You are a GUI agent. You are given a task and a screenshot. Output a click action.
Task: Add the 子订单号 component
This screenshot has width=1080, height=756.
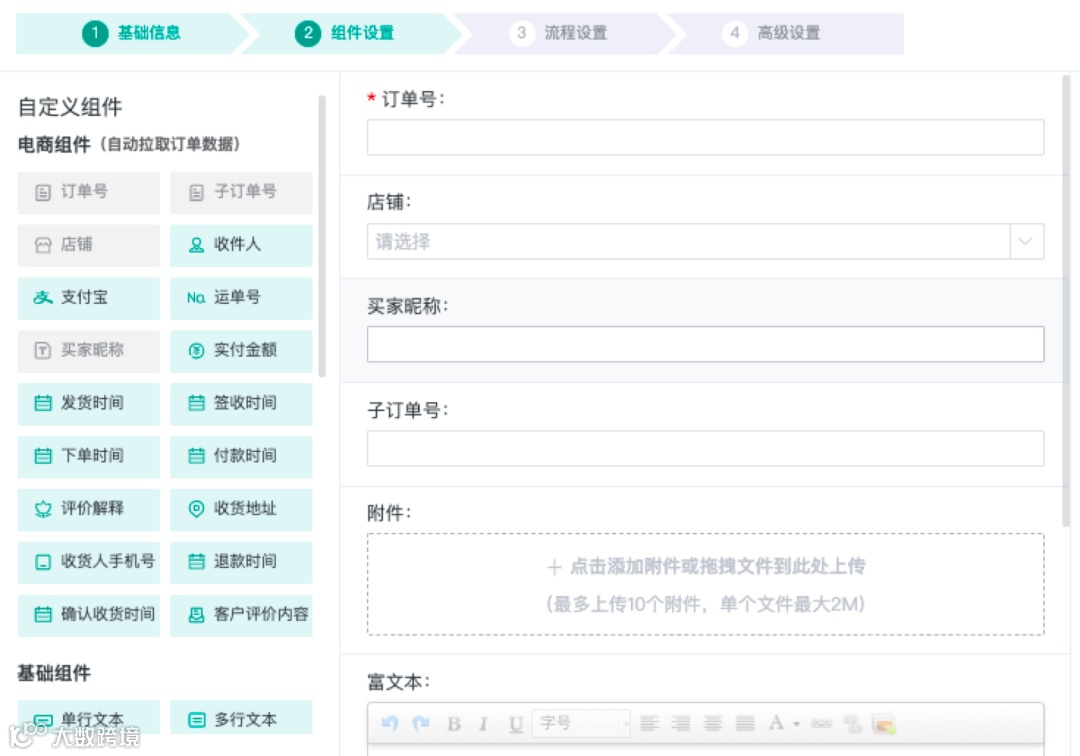click(241, 192)
